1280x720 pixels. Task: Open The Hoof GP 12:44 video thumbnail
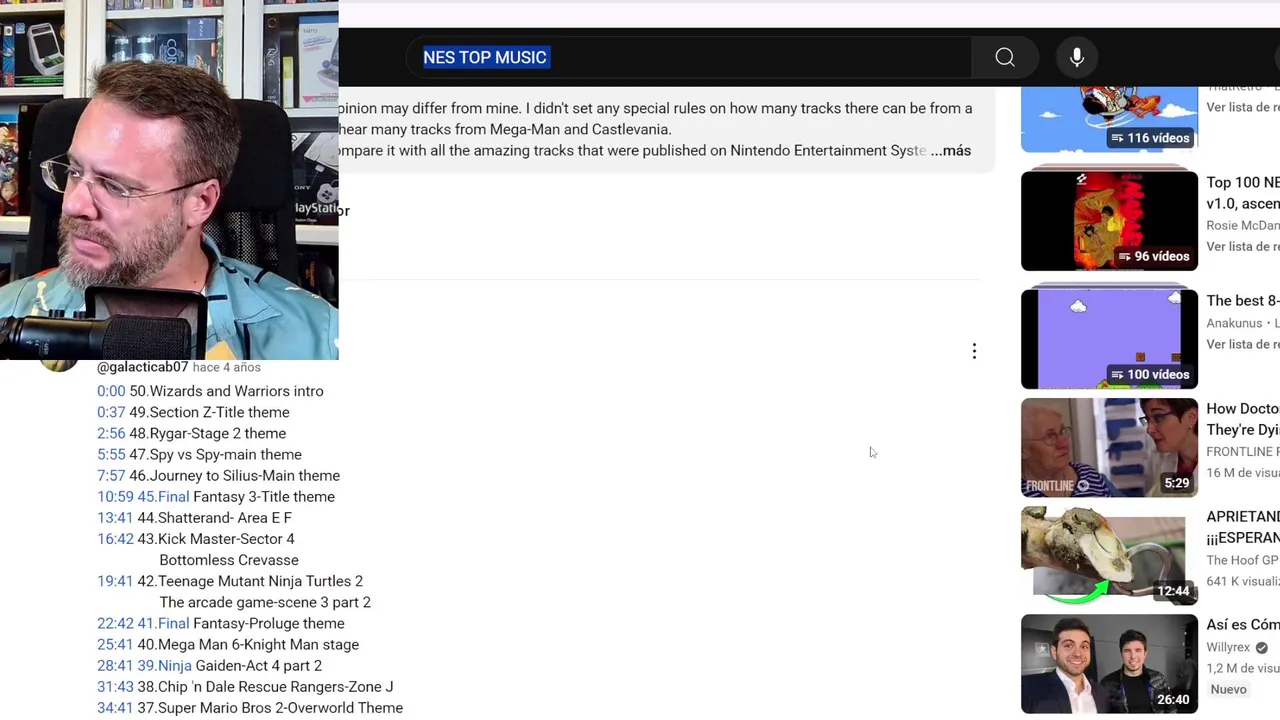[1109, 555]
